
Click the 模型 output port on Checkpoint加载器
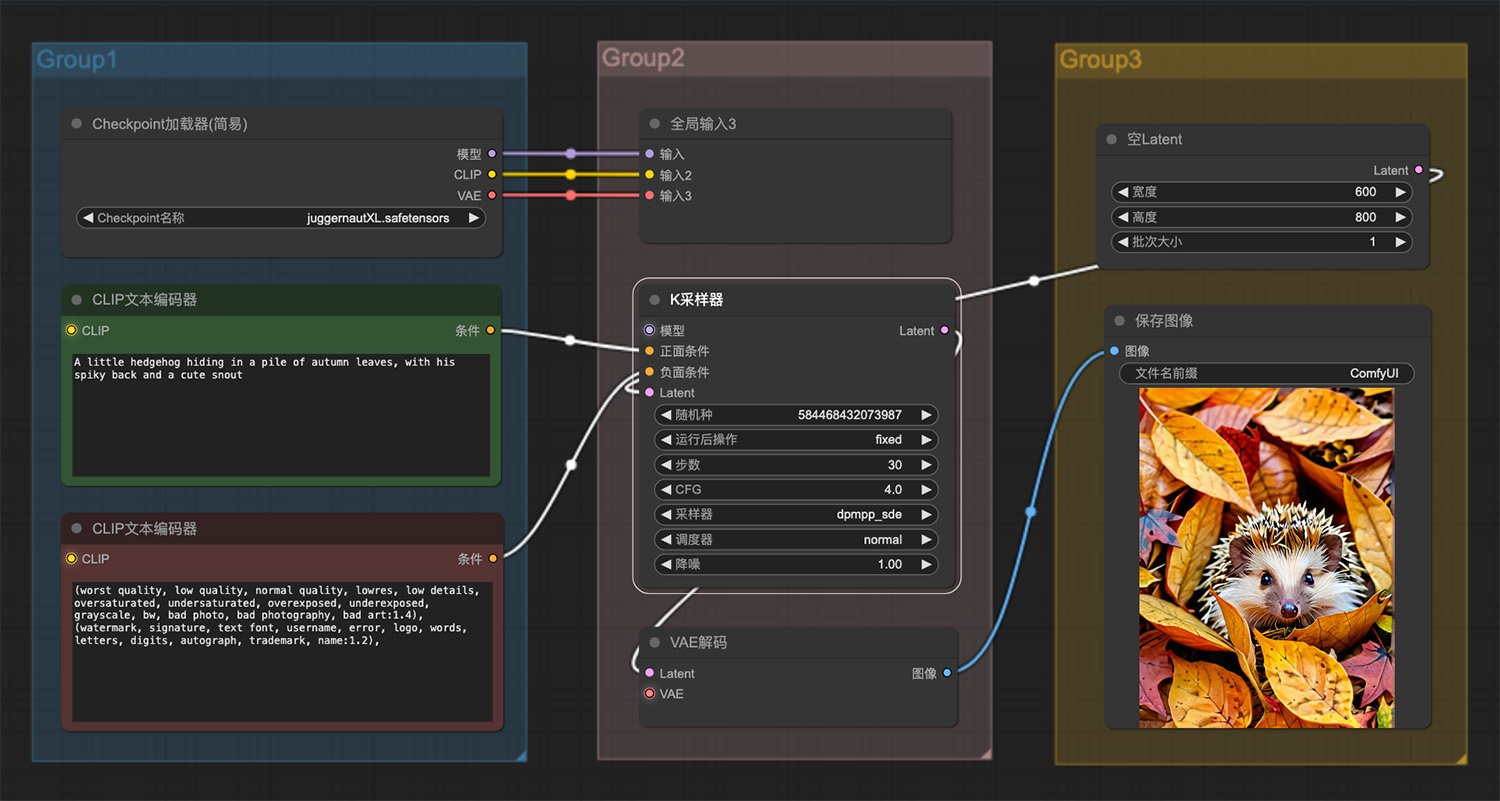click(x=492, y=154)
